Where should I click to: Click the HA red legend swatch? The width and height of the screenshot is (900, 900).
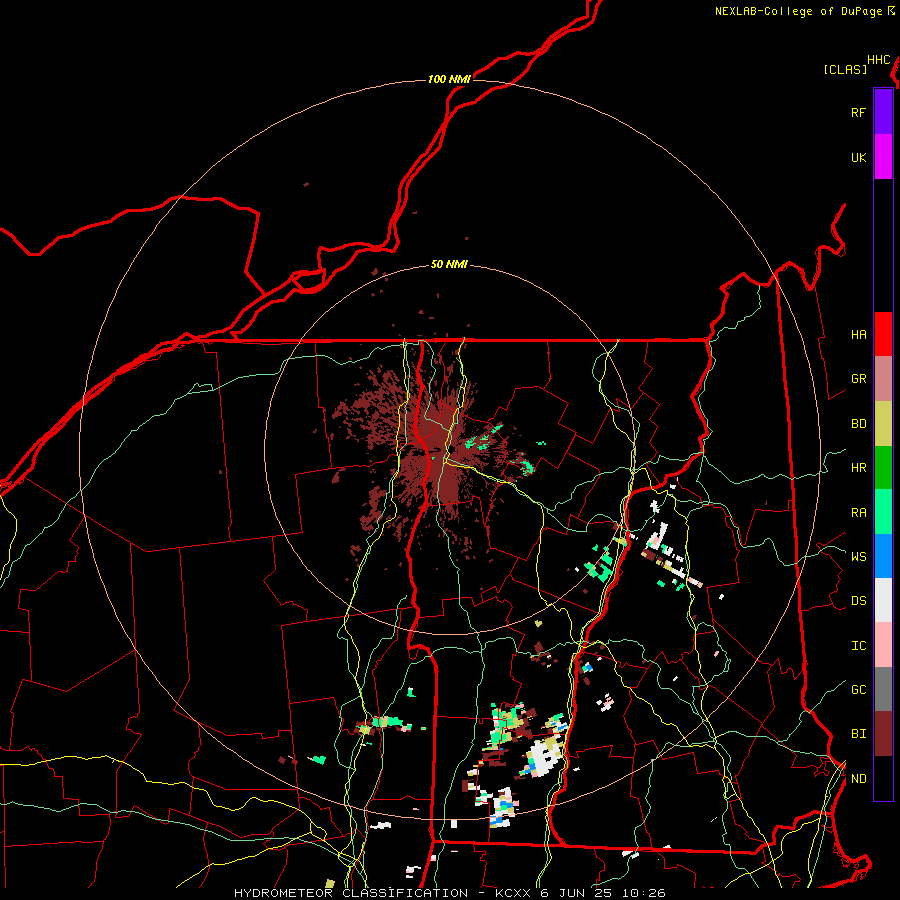tap(883, 334)
